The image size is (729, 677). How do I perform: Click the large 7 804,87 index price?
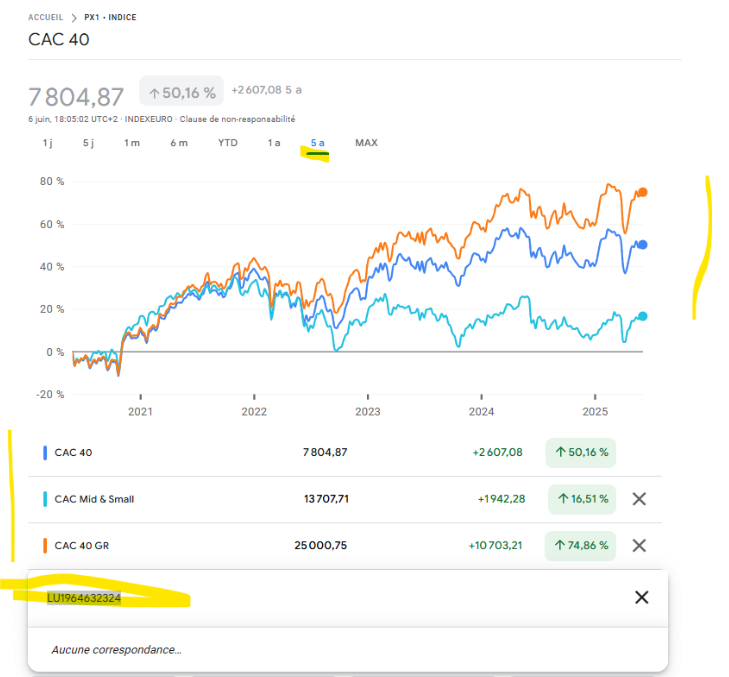(x=76, y=97)
